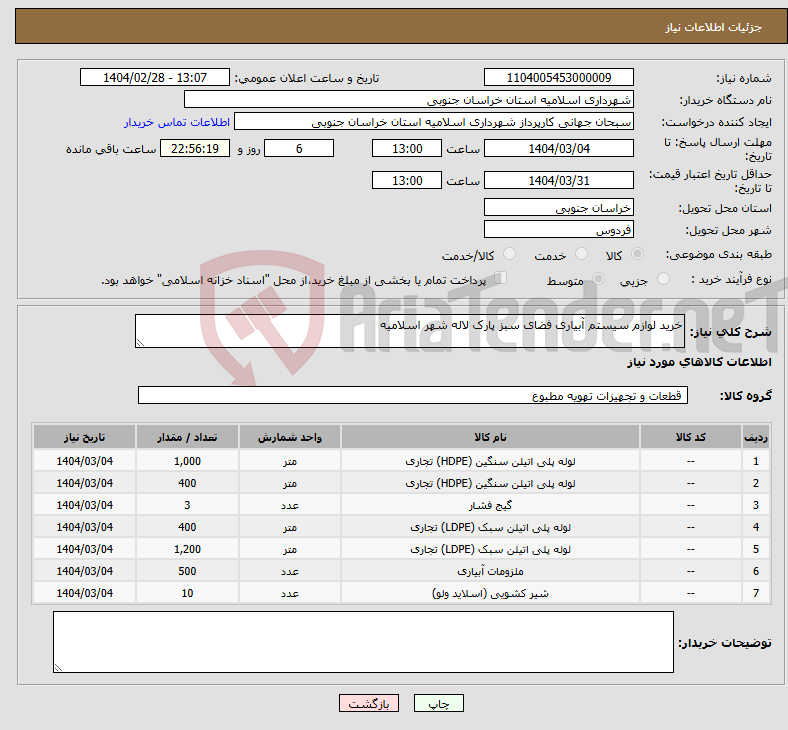
Task: Select the کالا/خدمت radio button
Action: click(509, 254)
